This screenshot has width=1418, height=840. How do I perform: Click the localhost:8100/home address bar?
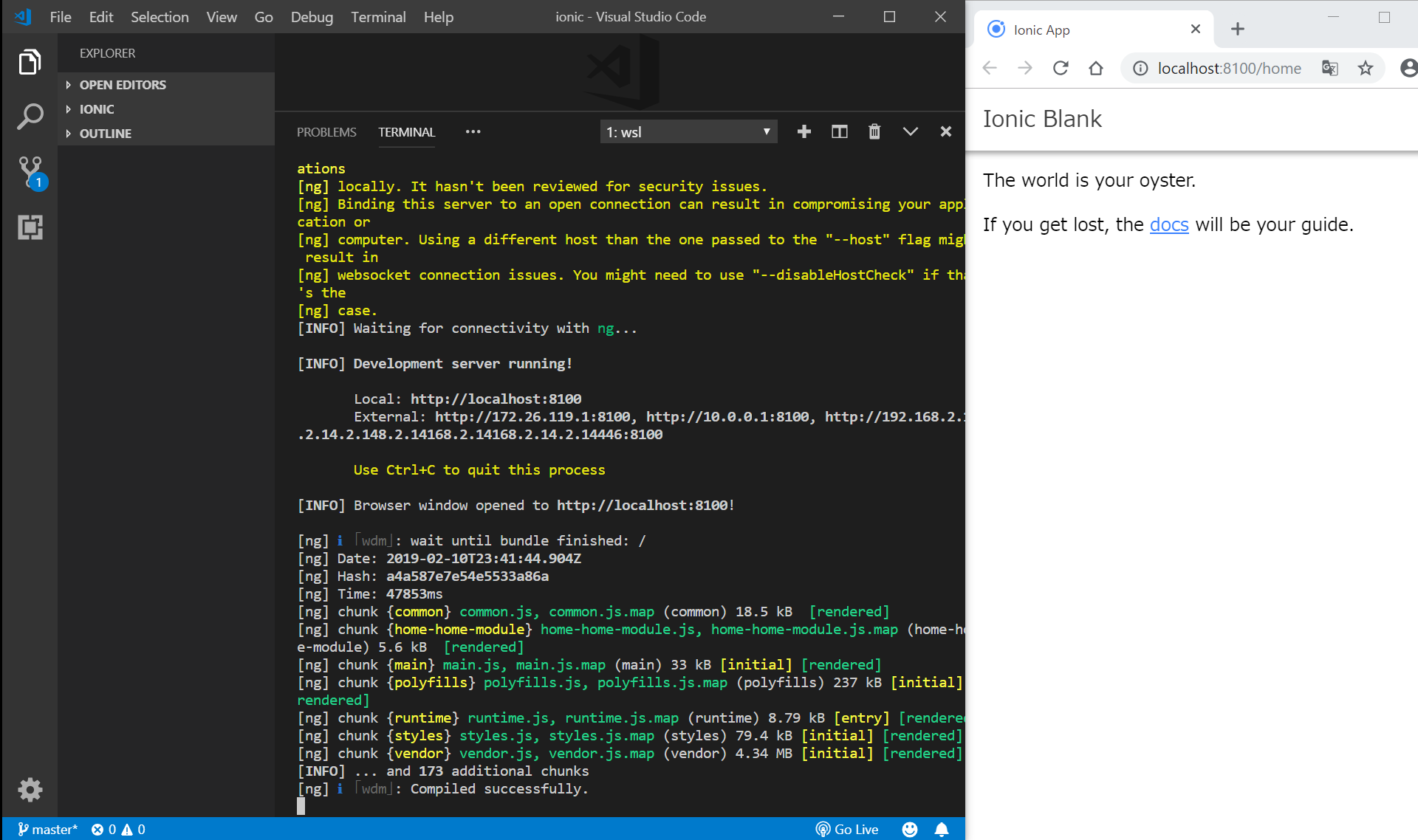[1229, 69]
